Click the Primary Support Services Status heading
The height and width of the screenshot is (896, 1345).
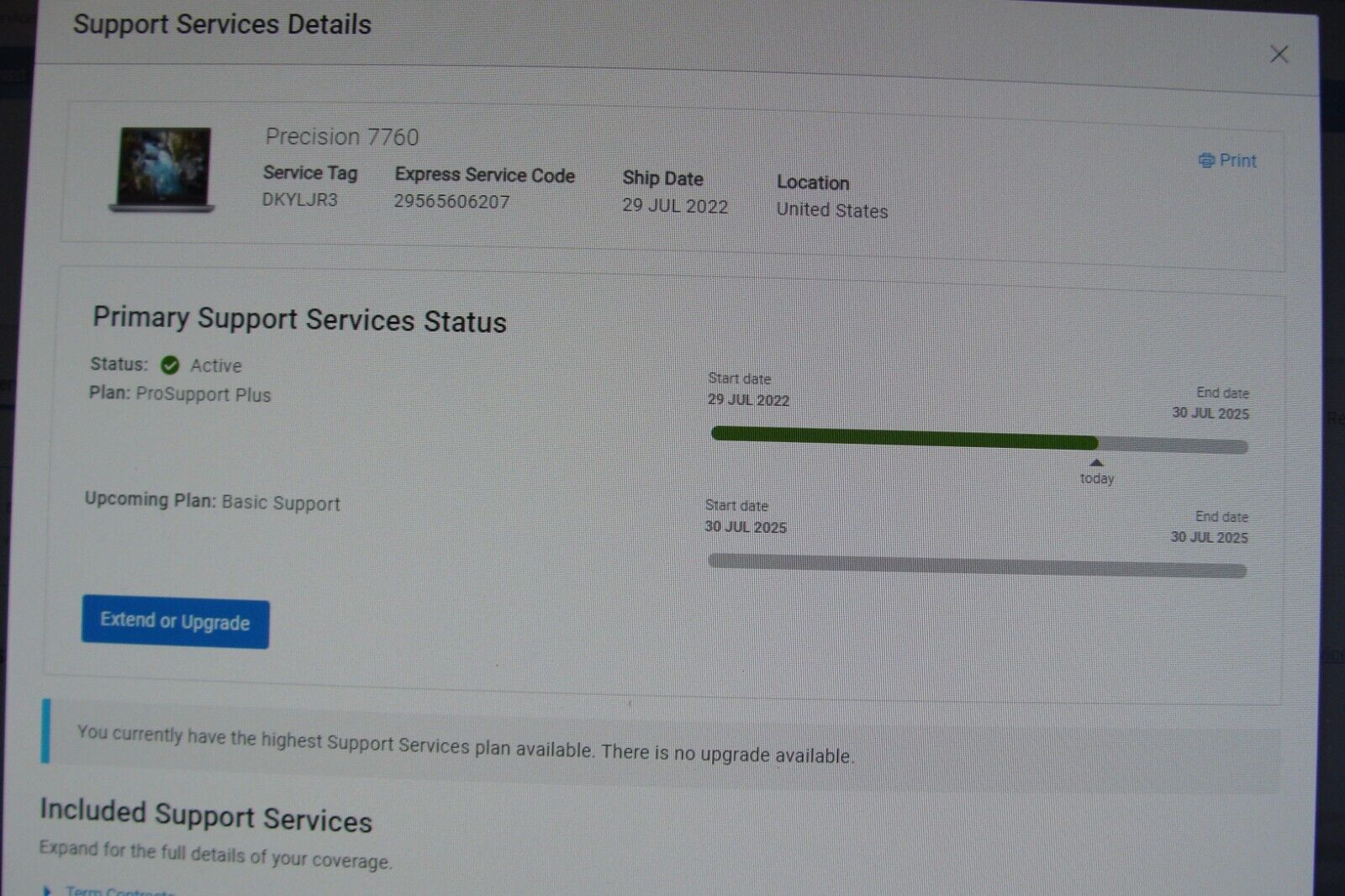pos(299,319)
